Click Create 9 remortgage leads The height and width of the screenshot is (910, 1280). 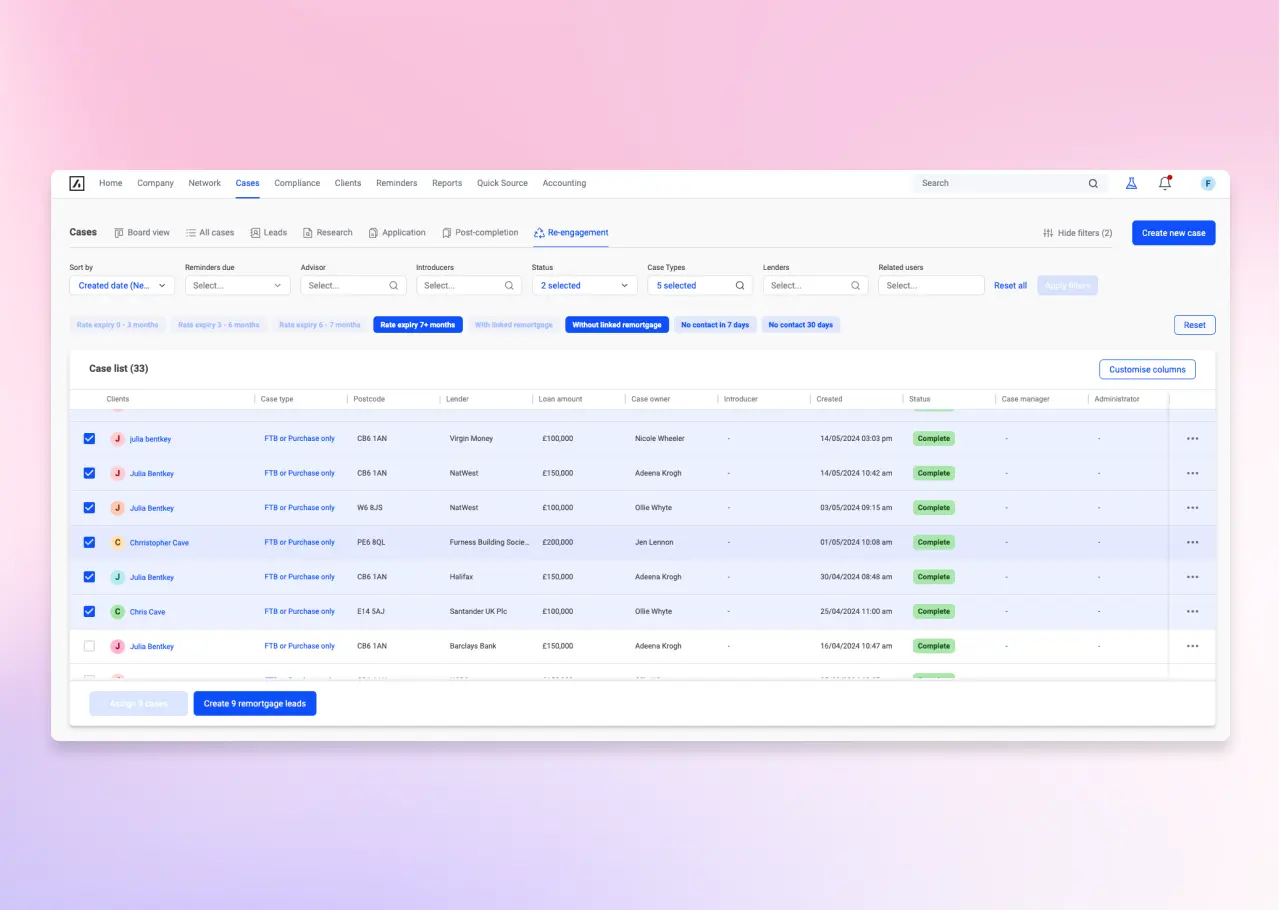(x=255, y=704)
